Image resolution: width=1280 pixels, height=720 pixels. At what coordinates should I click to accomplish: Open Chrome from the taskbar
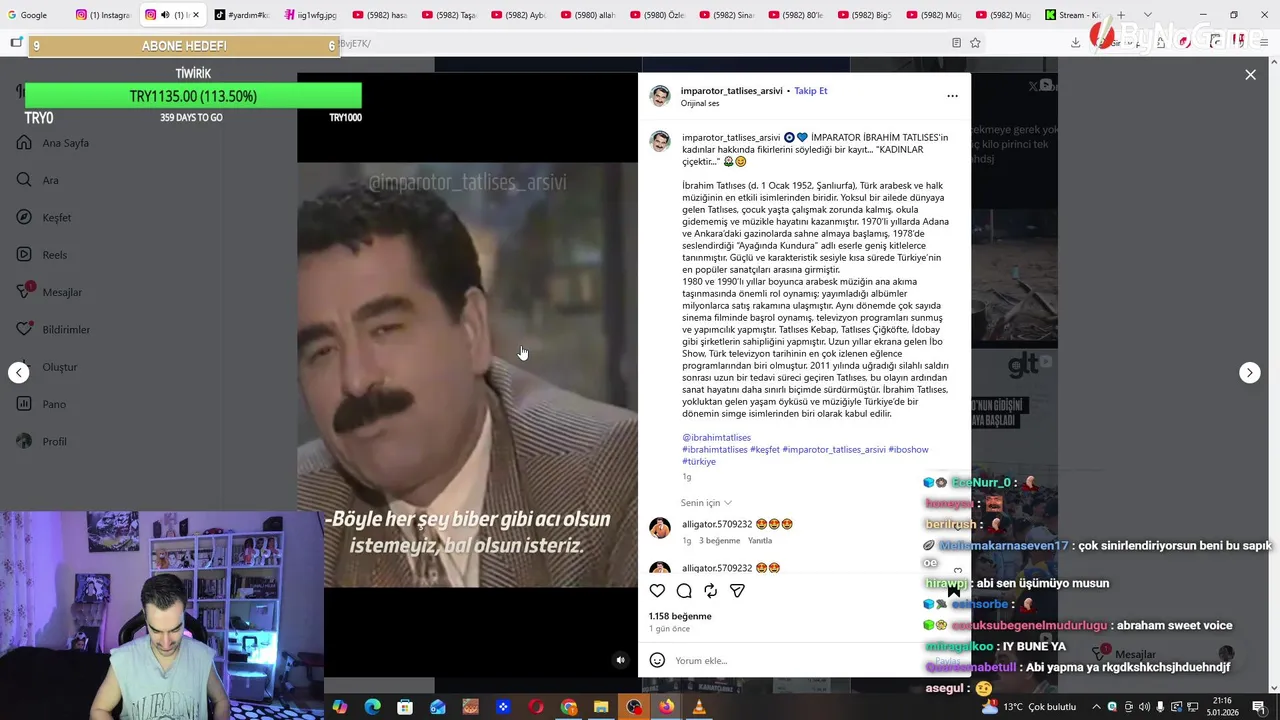(x=569, y=707)
